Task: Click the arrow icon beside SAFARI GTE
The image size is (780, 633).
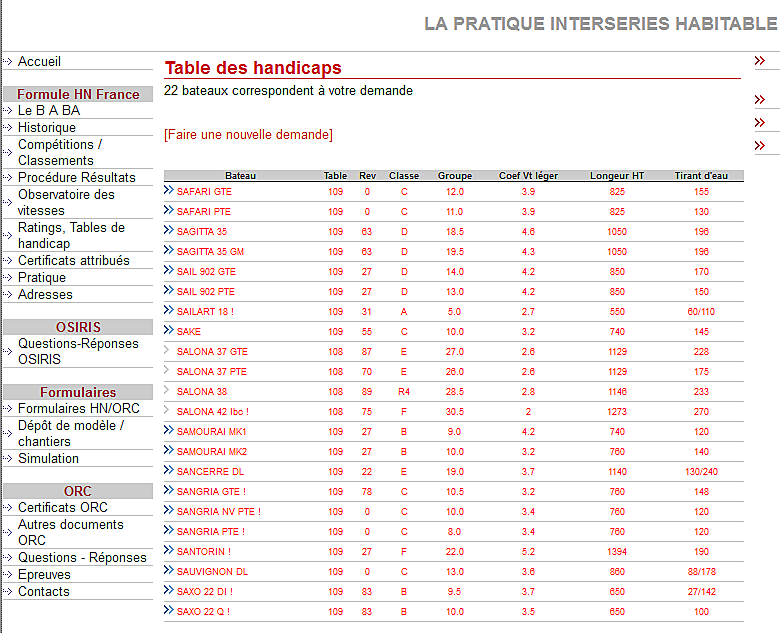Action: 168,190
